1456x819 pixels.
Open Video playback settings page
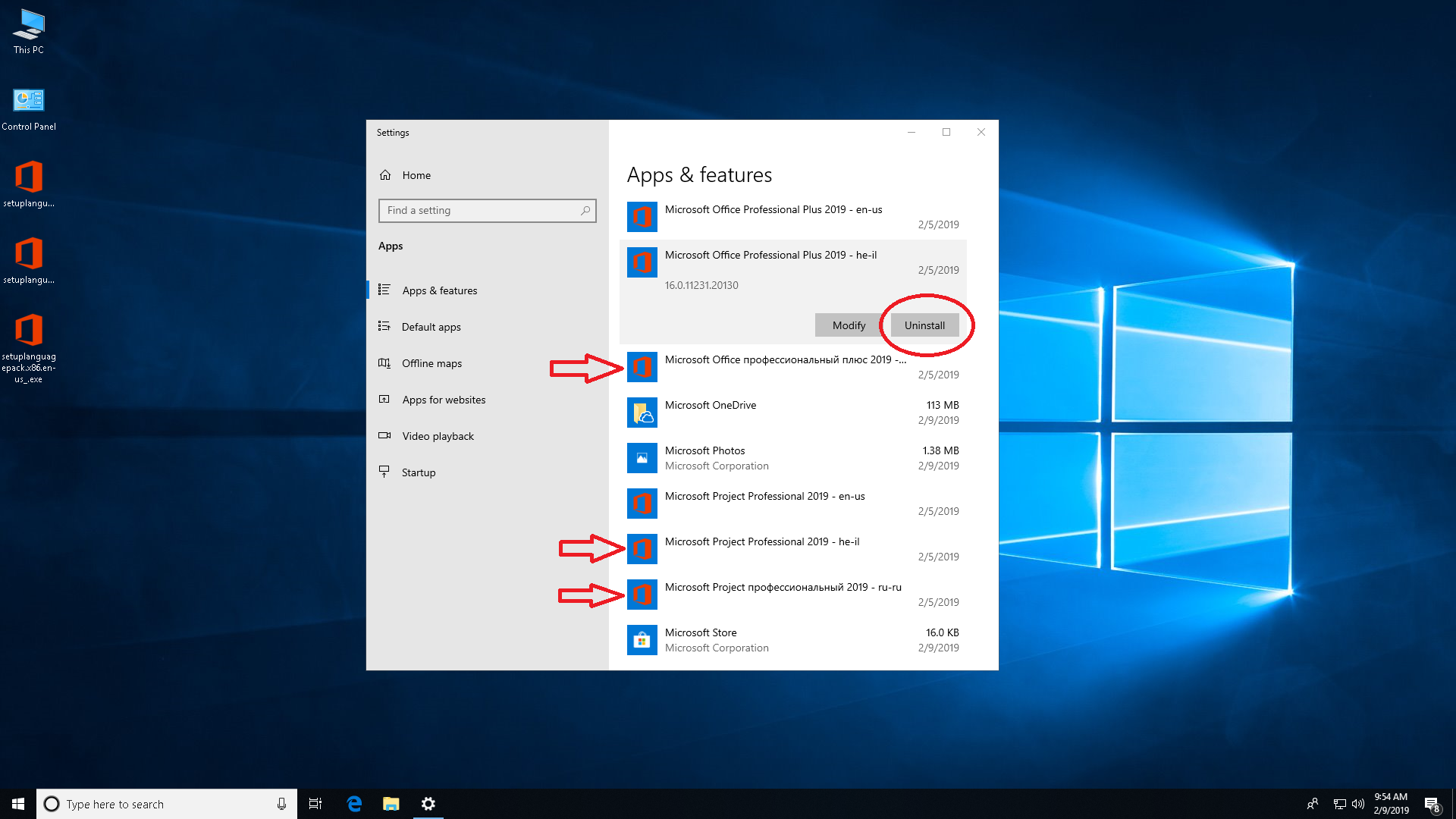(x=488, y=436)
